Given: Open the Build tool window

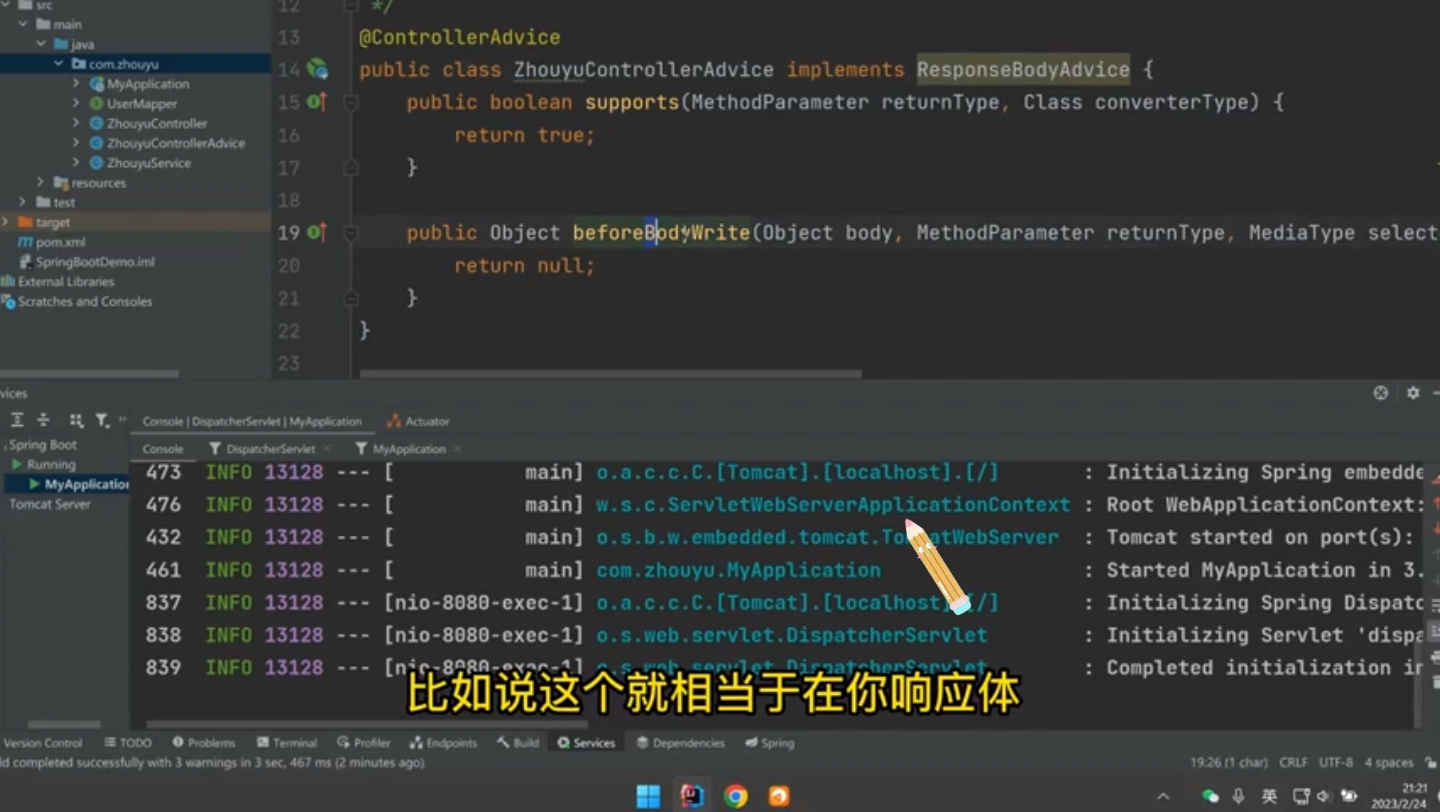Looking at the screenshot, I should [518, 743].
